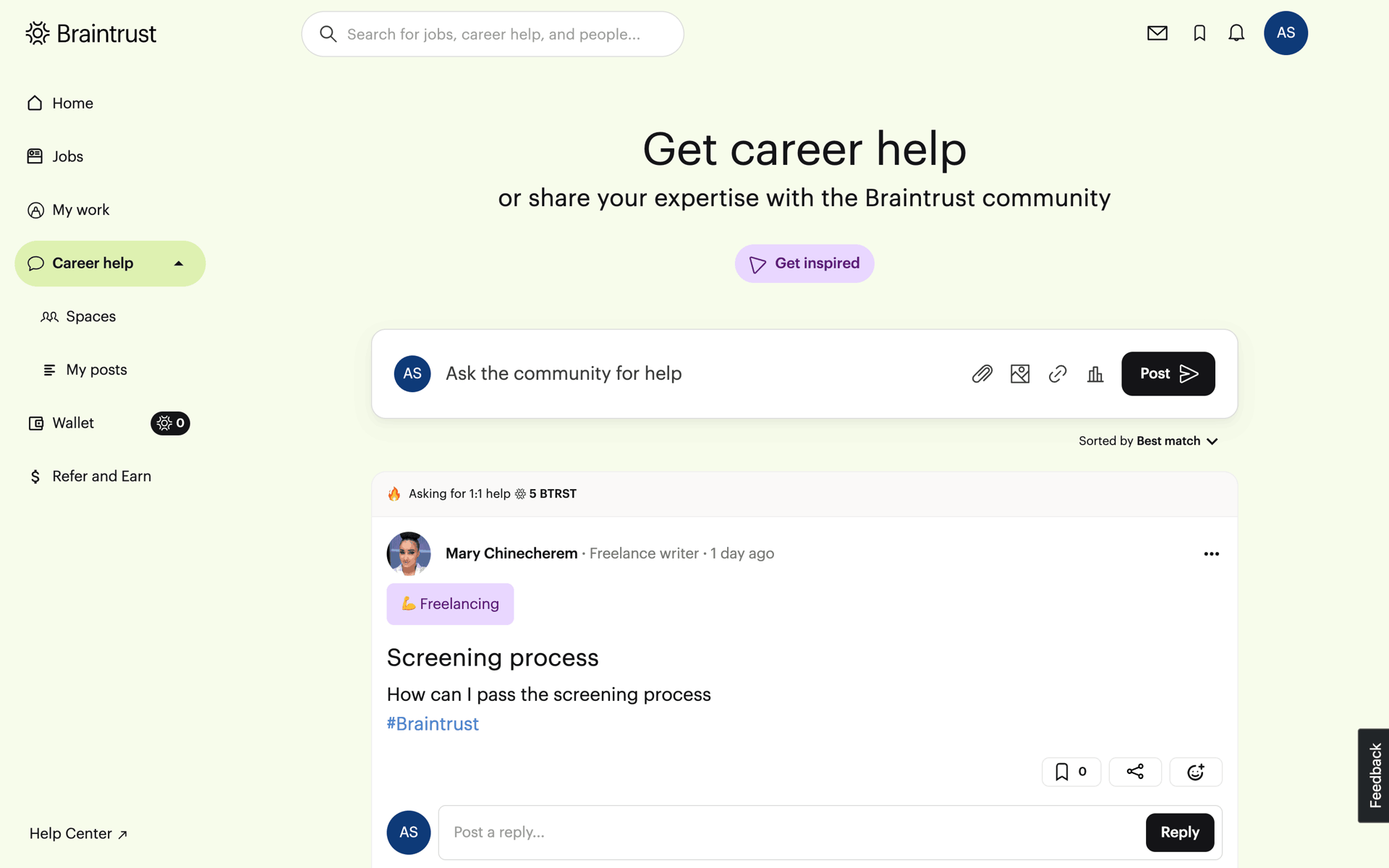Open the AS profile avatar menu

tap(1286, 33)
